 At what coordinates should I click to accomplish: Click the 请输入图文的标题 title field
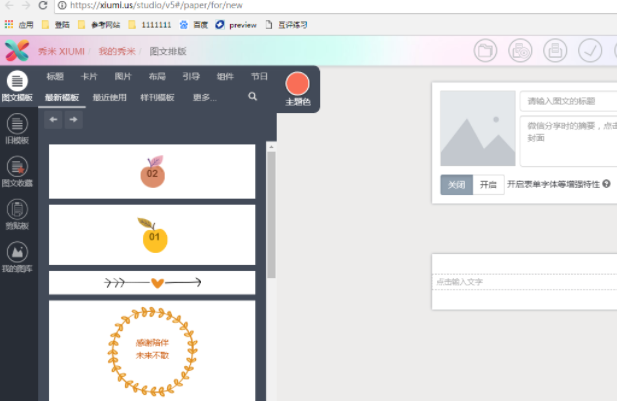click(569, 101)
